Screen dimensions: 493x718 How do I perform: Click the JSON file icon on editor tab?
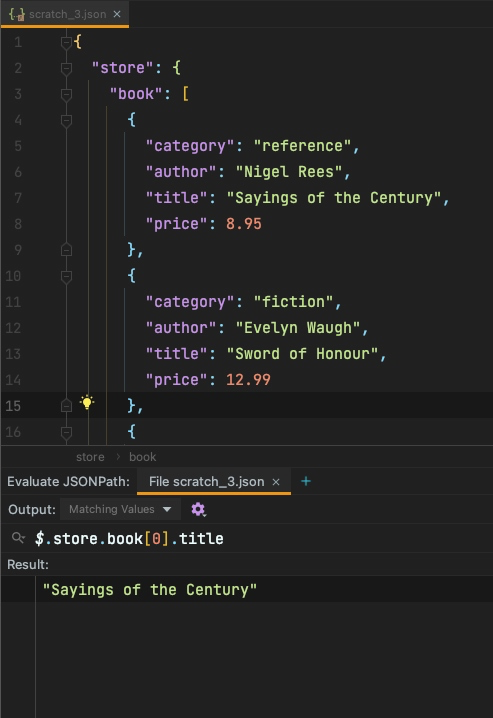[17, 14]
